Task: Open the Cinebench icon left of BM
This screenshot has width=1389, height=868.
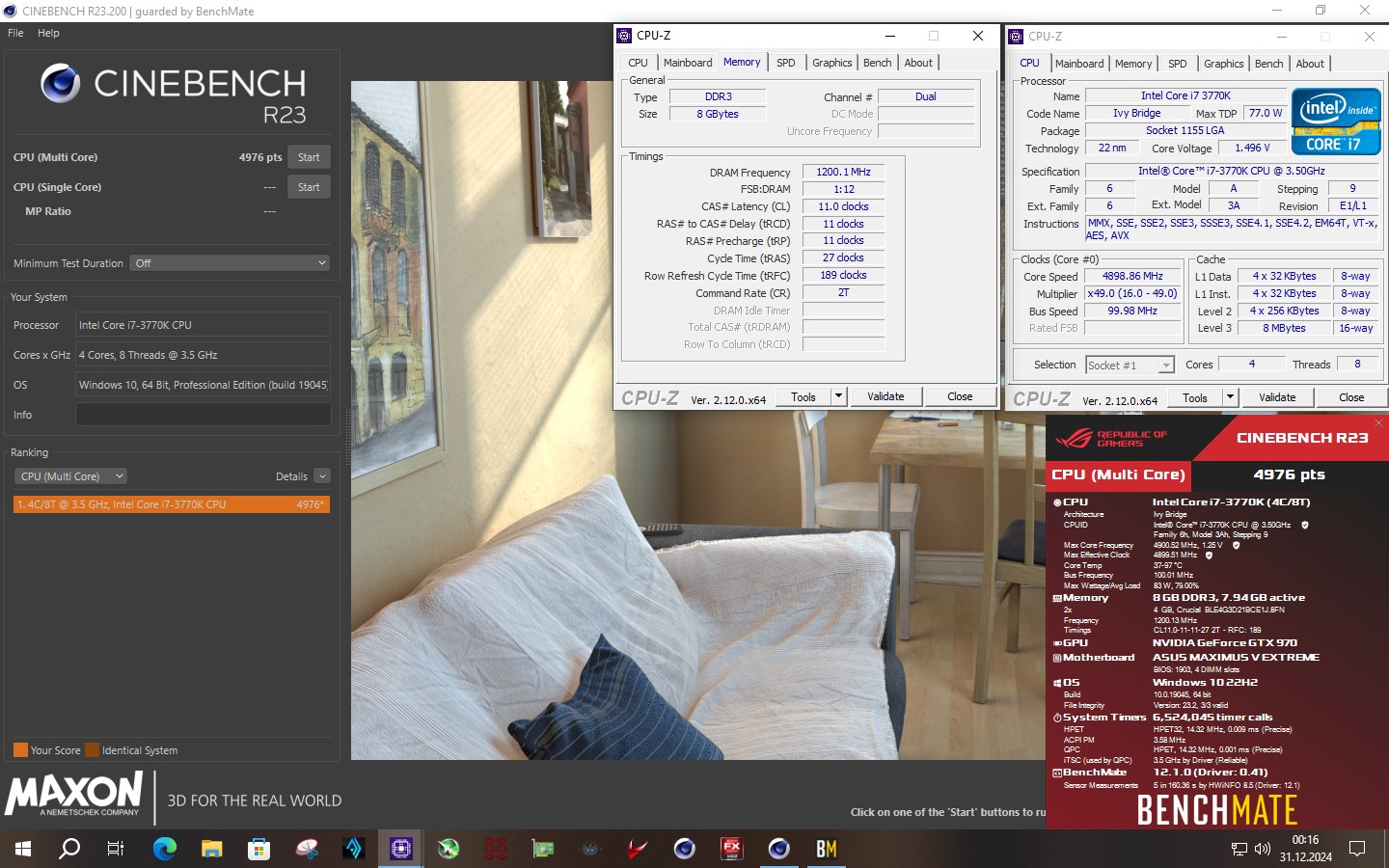Action: coord(779,849)
